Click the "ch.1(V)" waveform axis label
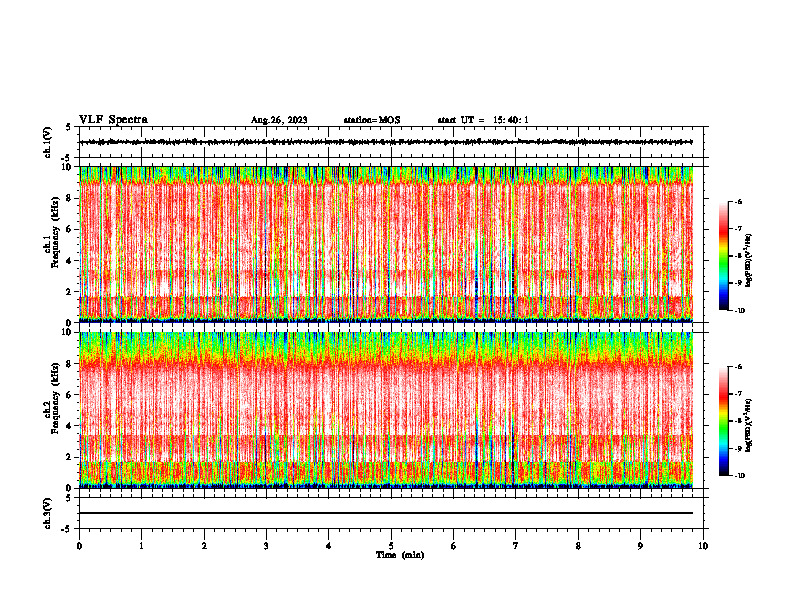This screenshot has height=612, width=792. tap(48, 142)
